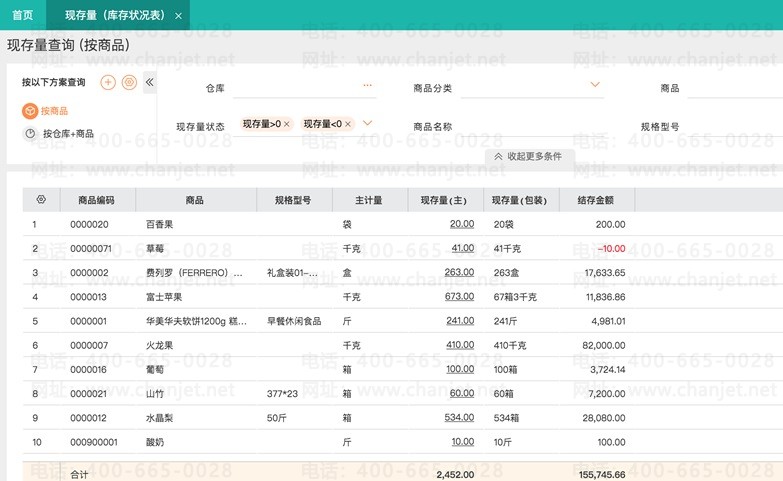This screenshot has height=481, width=783.
Task: Open table column settings gear icon
Action: point(41,200)
